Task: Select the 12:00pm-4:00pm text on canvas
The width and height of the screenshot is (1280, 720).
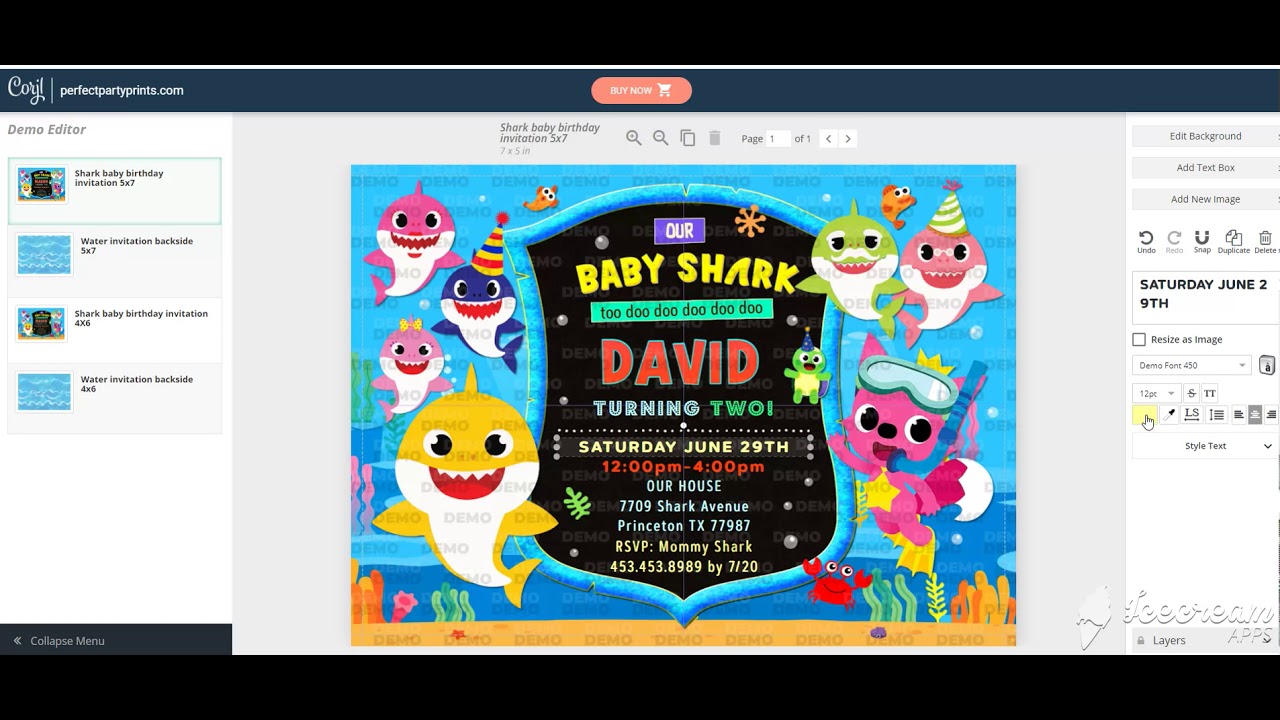Action: (683, 467)
